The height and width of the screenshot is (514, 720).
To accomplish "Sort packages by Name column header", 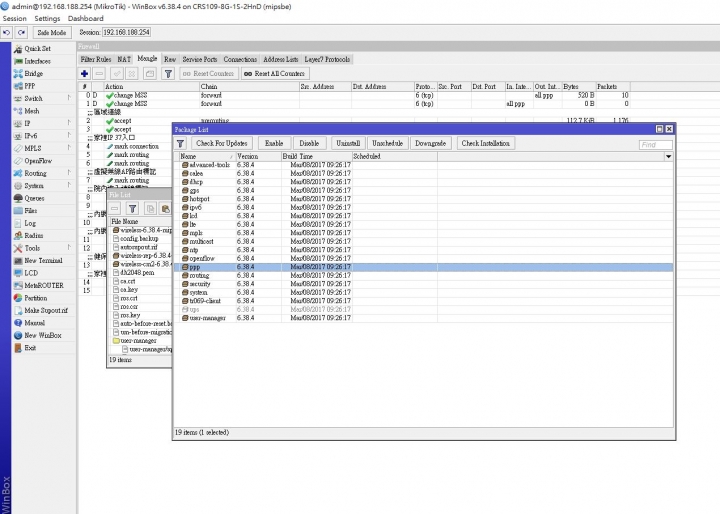I will point(207,157).
